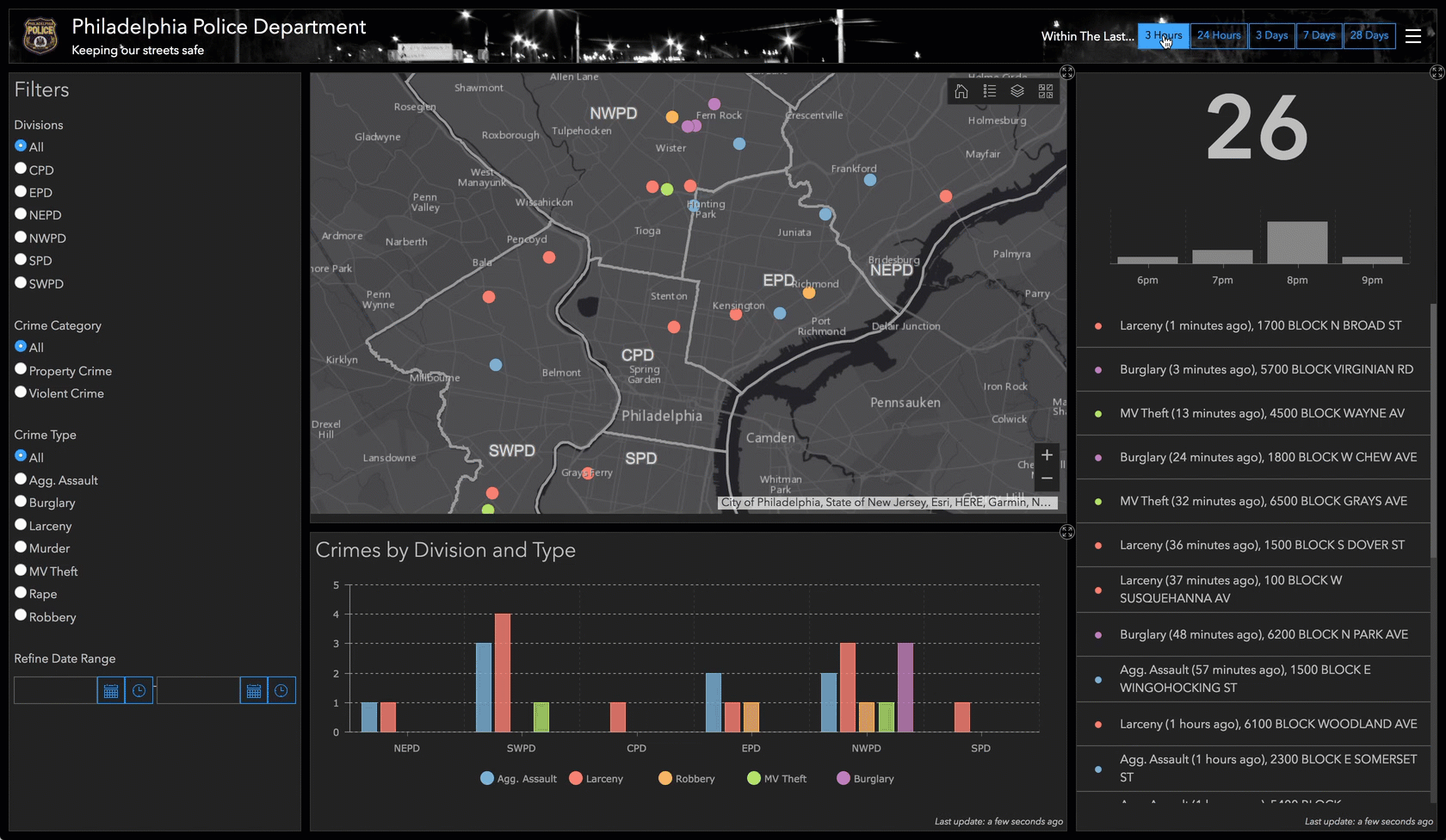Open end date calendar picker
1446x840 pixels.
click(x=254, y=690)
